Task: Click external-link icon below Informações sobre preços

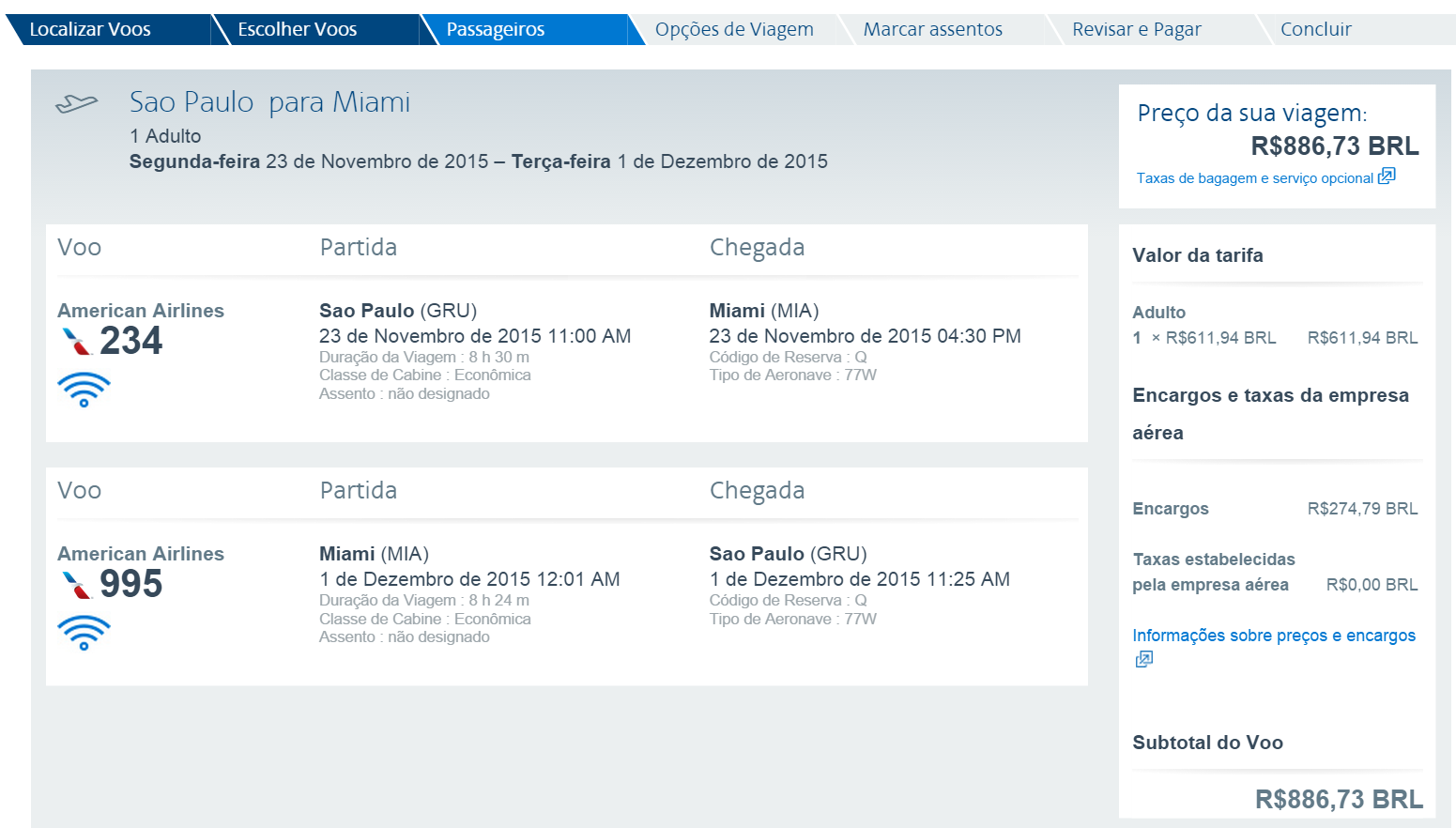Action: pyautogui.click(x=1143, y=660)
